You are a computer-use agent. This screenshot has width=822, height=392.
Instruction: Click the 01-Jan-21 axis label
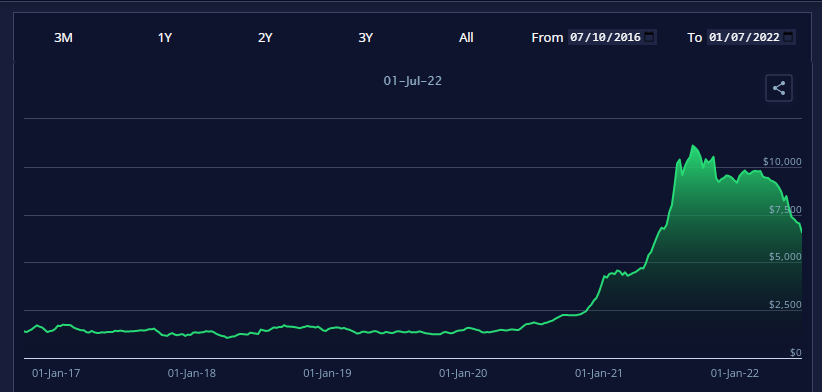599,373
